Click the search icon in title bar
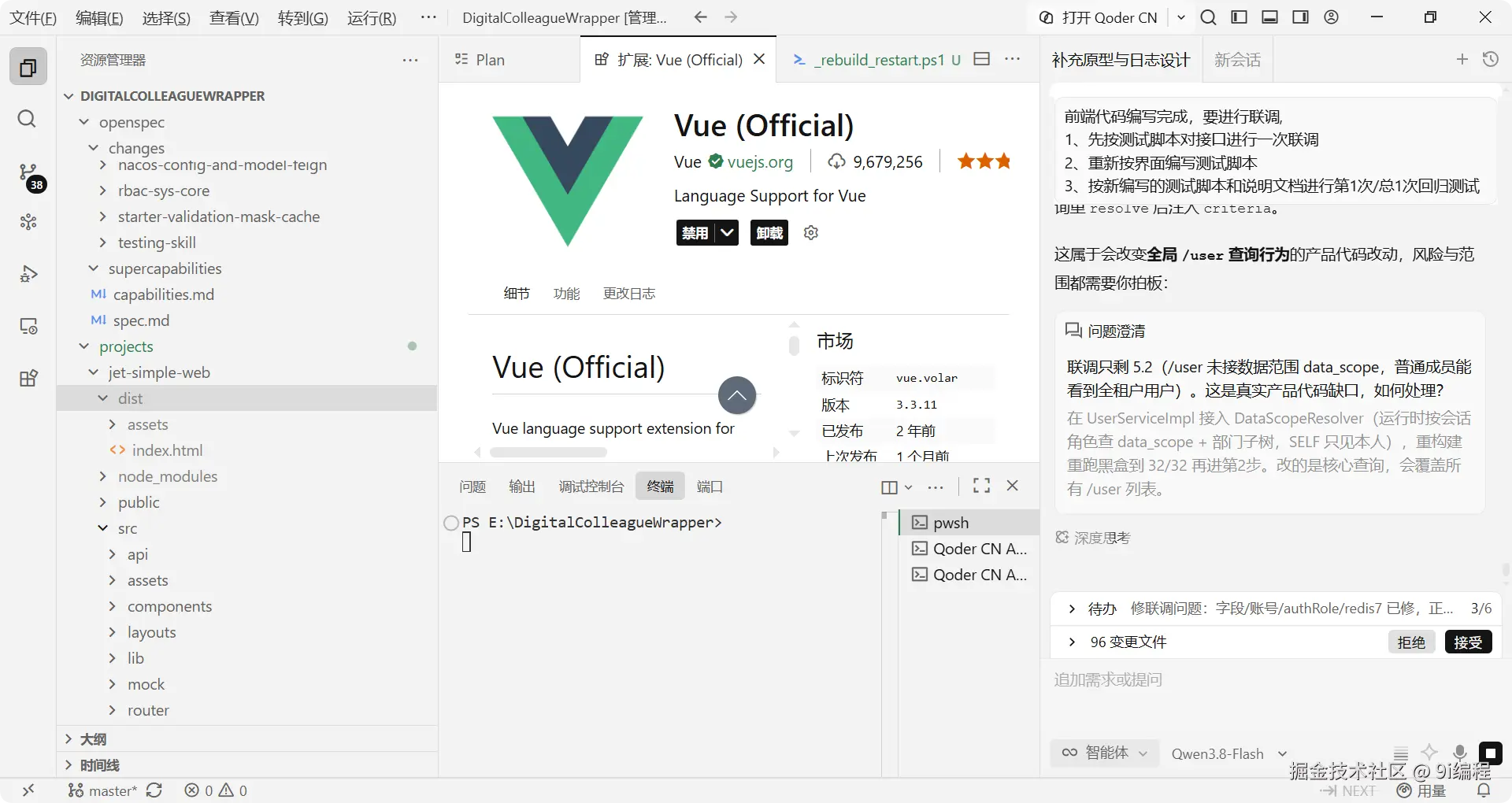The width and height of the screenshot is (1512, 803). pyautogui.click(x=1208, y=17)
